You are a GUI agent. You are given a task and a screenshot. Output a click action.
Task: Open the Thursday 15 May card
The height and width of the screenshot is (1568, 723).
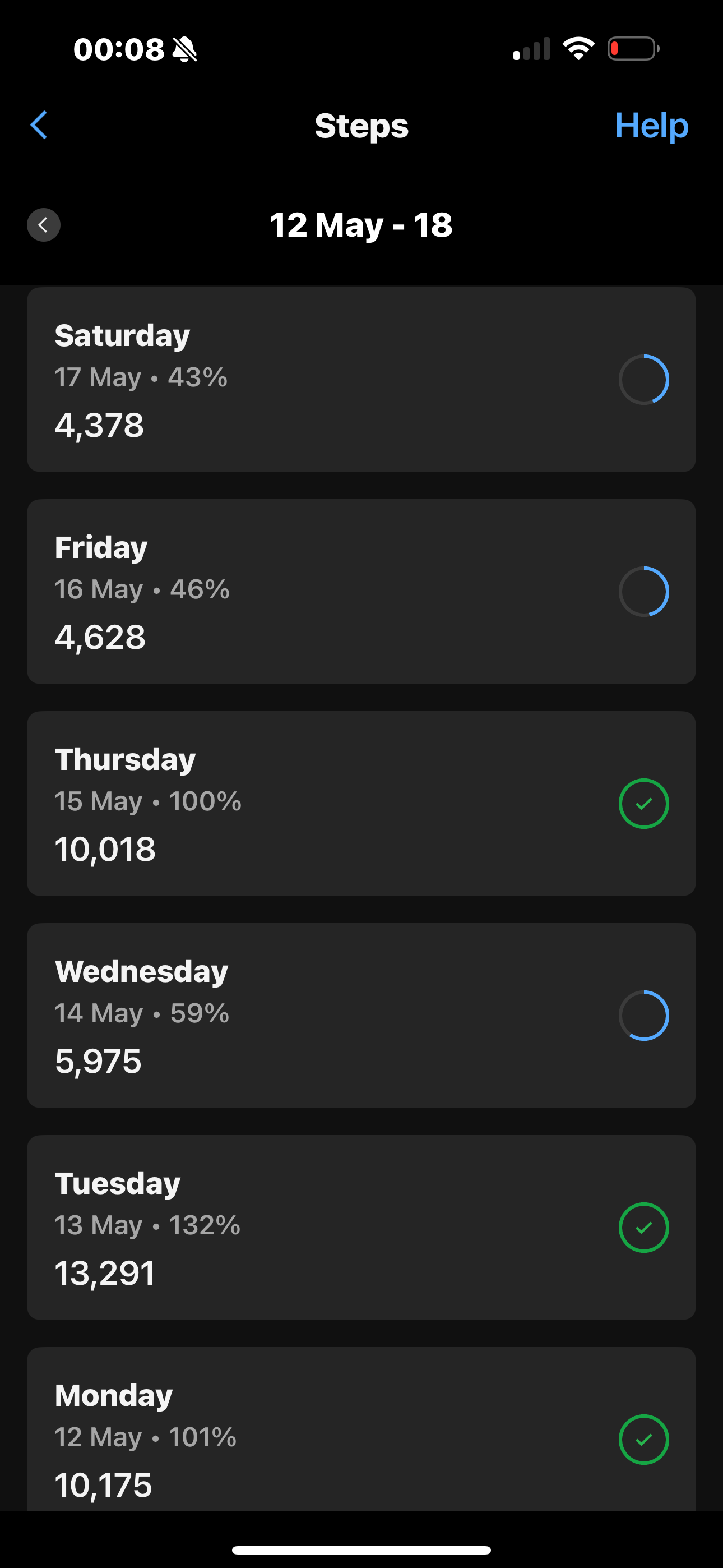tap(361, 804)
